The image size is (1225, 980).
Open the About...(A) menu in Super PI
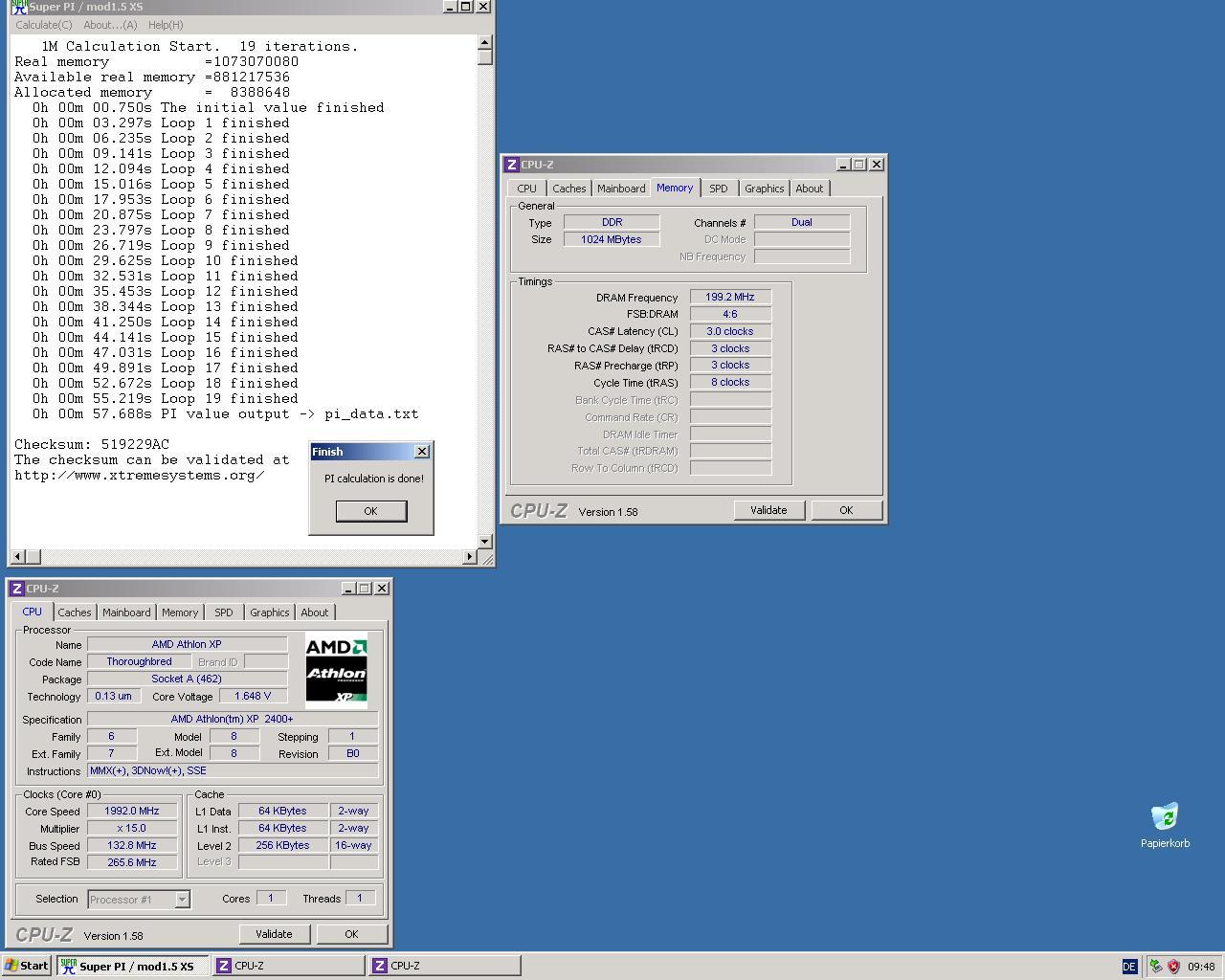[x=110, y=25]
